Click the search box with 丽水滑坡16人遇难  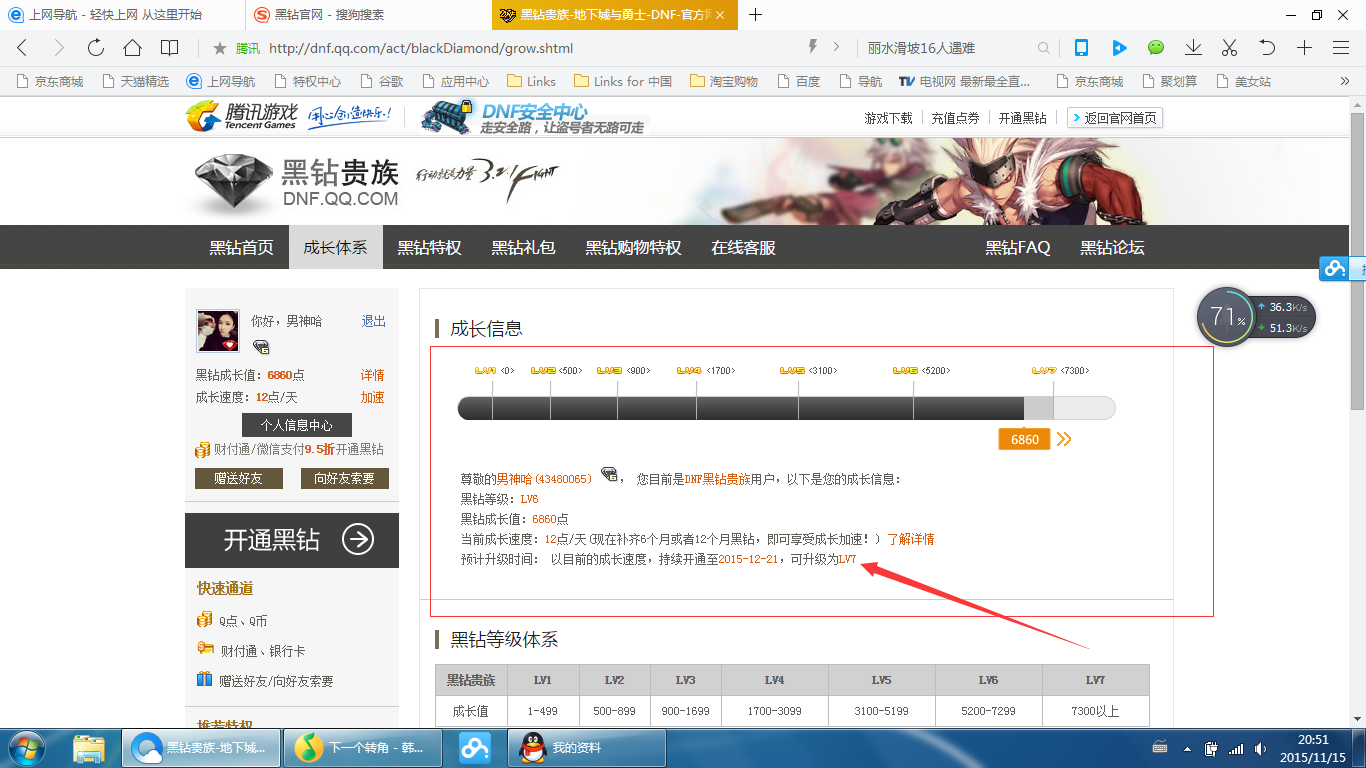949,48
